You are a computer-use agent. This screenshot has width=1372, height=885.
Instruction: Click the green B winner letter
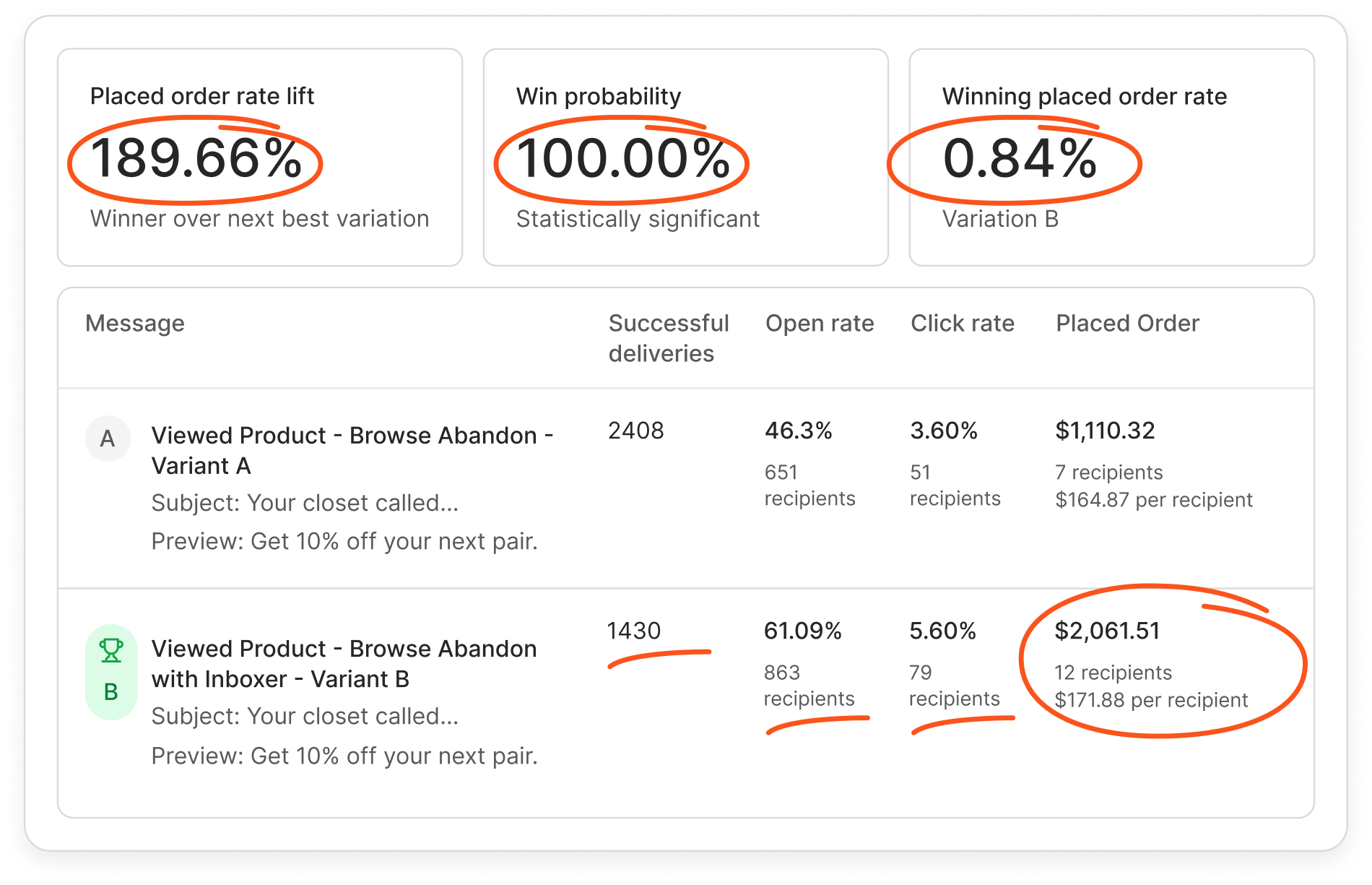[111, 692]
